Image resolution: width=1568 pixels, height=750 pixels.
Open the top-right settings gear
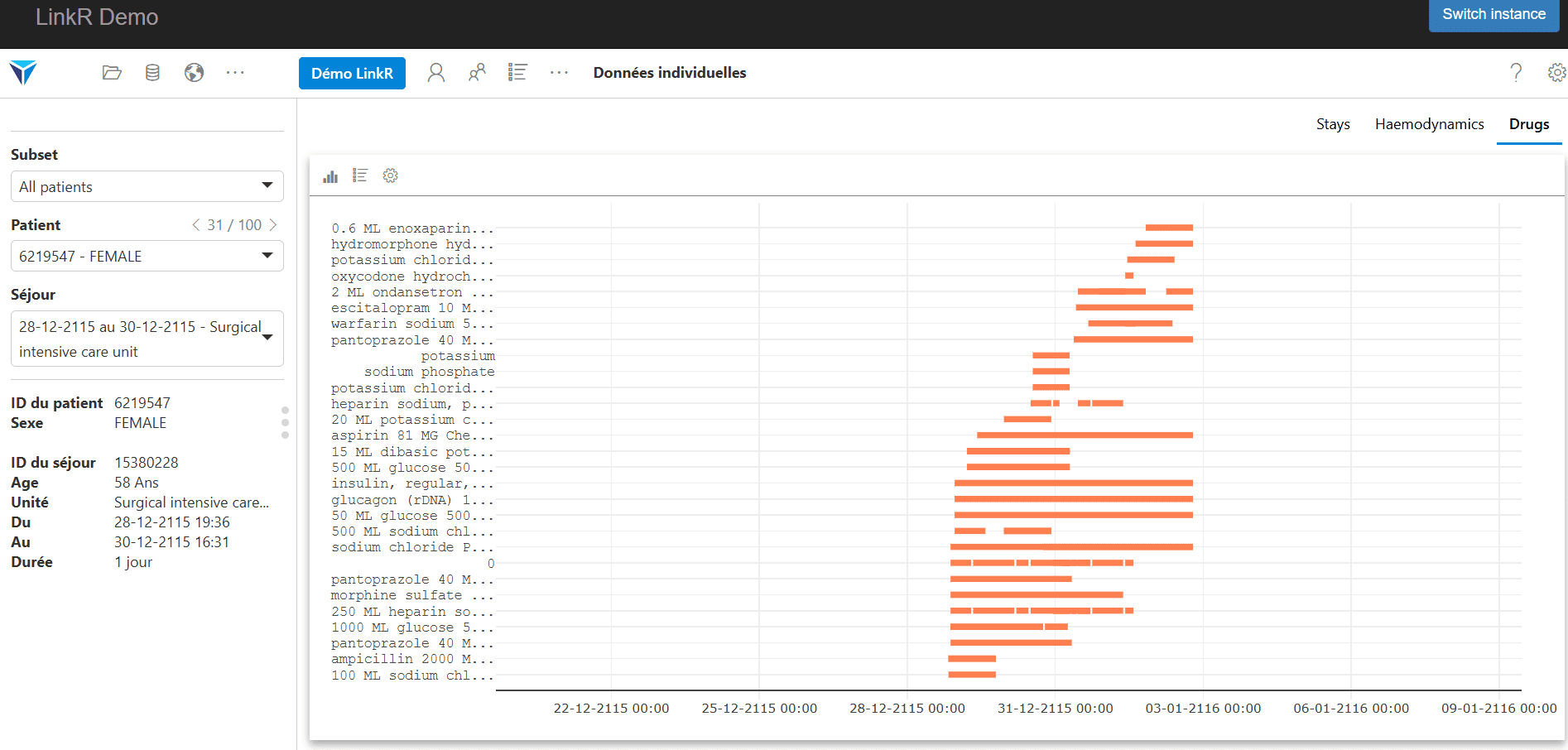pos(1556,73)
